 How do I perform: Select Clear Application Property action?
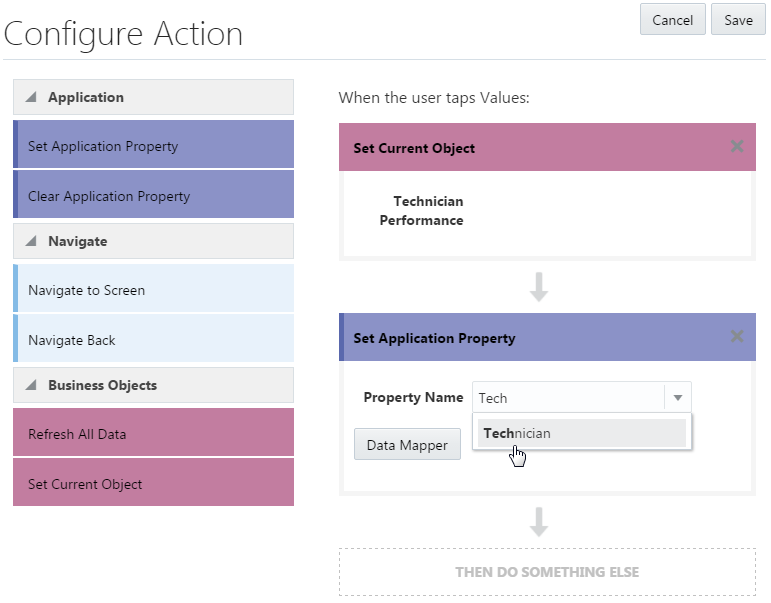click(153, 196)
